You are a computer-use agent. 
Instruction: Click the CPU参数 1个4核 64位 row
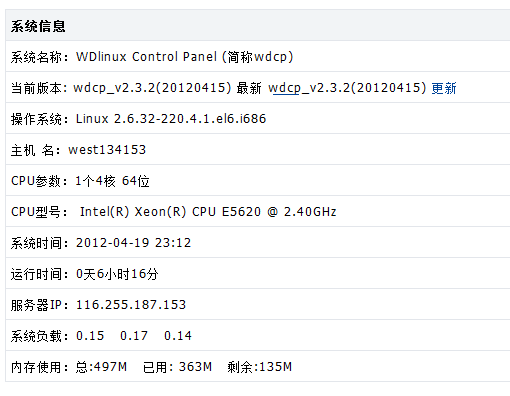(257, 181)
